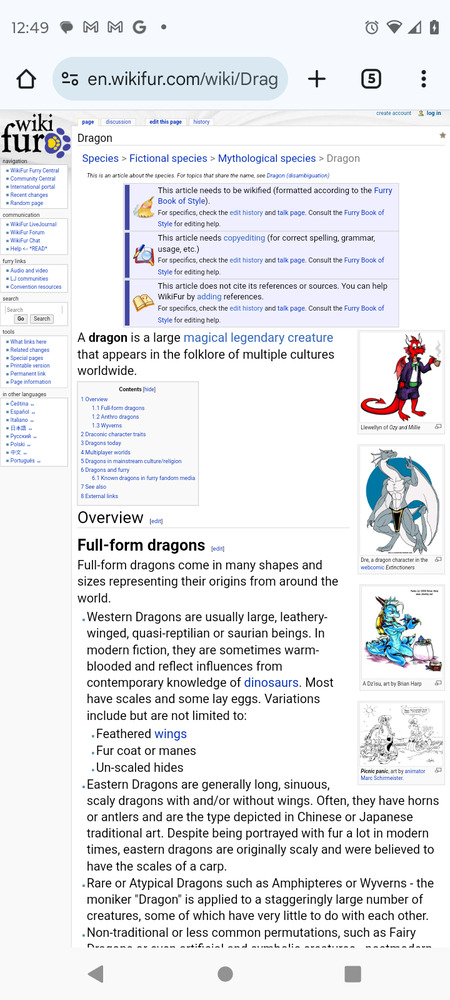
Task: Open the Mythological species breadcrumb link
Action: [x=266, y=158]
